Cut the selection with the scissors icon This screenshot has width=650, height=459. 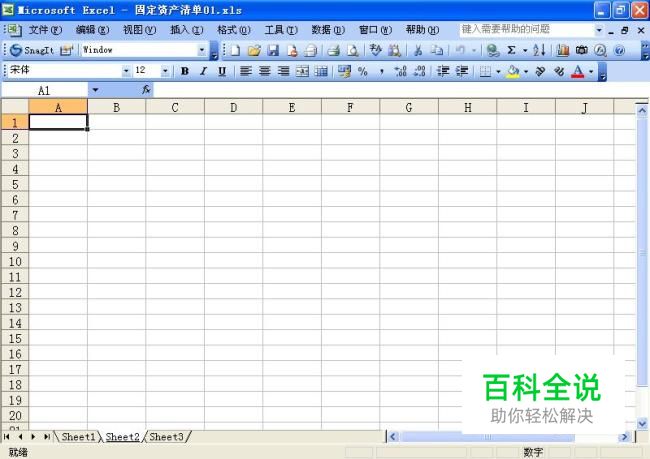(x=418, y=51)
